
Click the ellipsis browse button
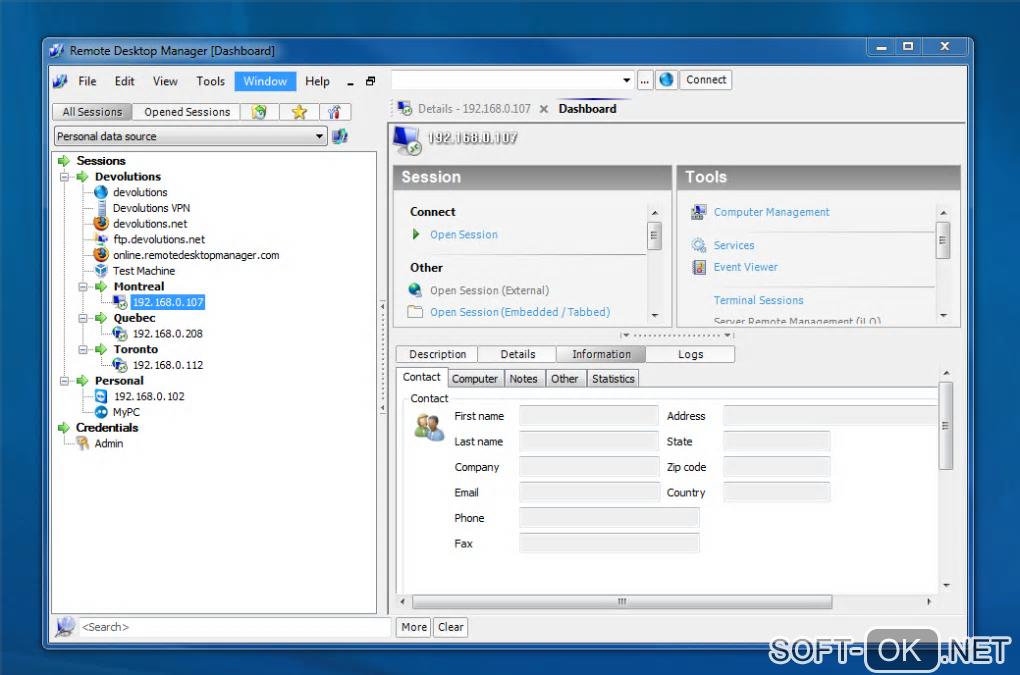click(644, 81)
